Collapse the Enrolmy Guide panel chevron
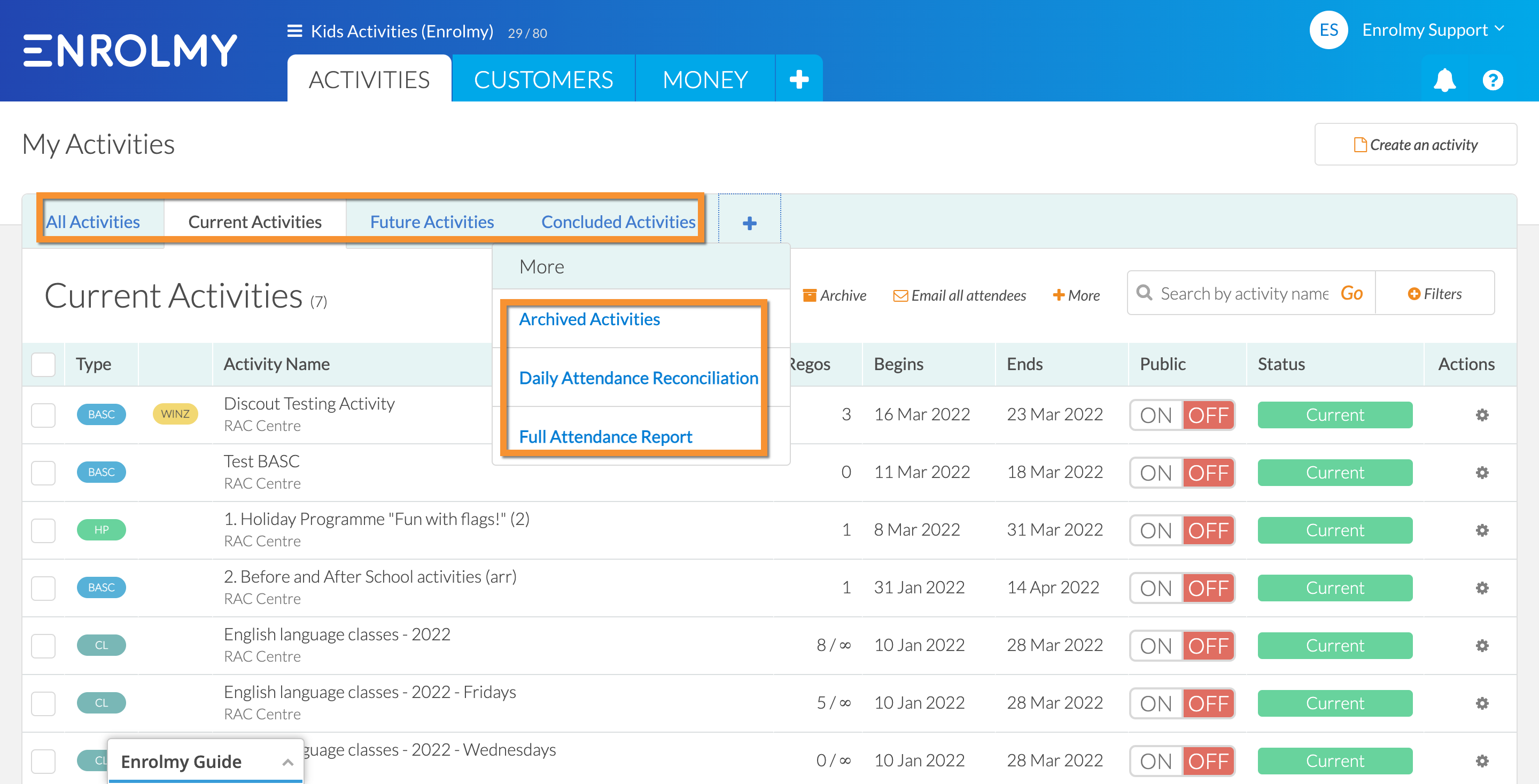The height and width of the screenshot is (784, 1539). tap(287, 763)
